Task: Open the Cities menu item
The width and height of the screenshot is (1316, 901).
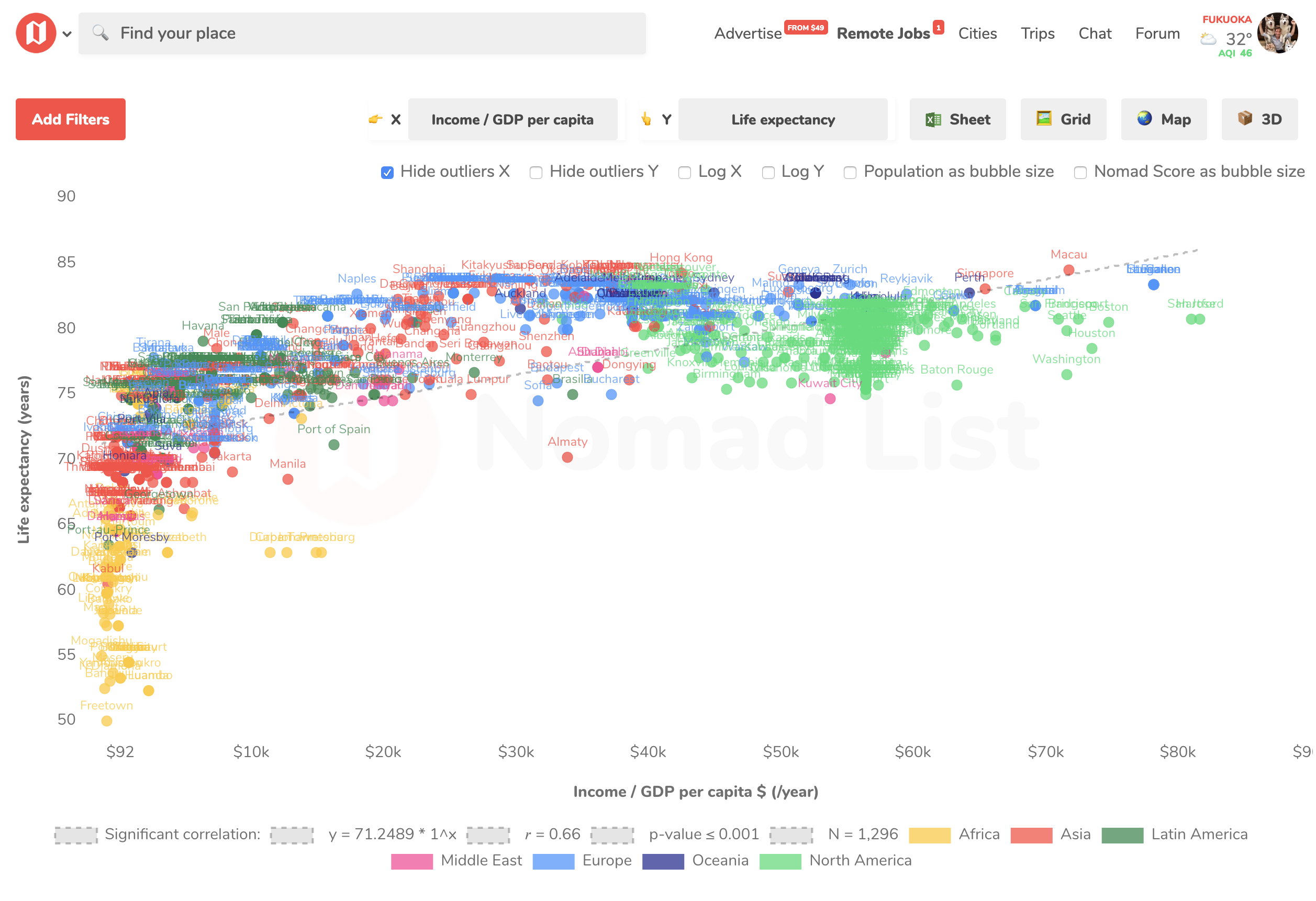Action: 977,33
